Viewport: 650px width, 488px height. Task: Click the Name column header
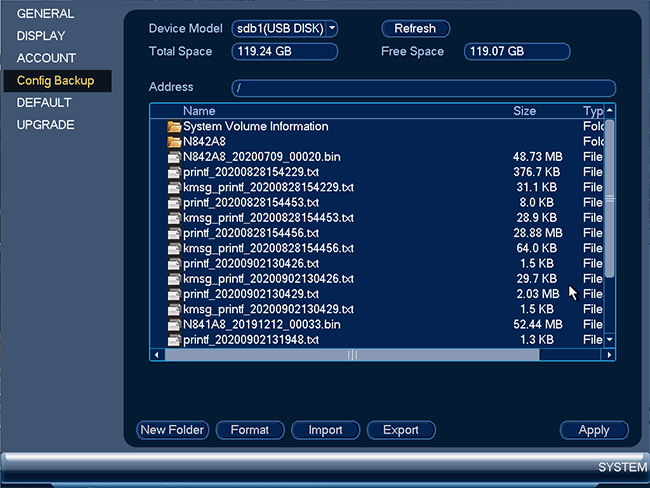199,111
